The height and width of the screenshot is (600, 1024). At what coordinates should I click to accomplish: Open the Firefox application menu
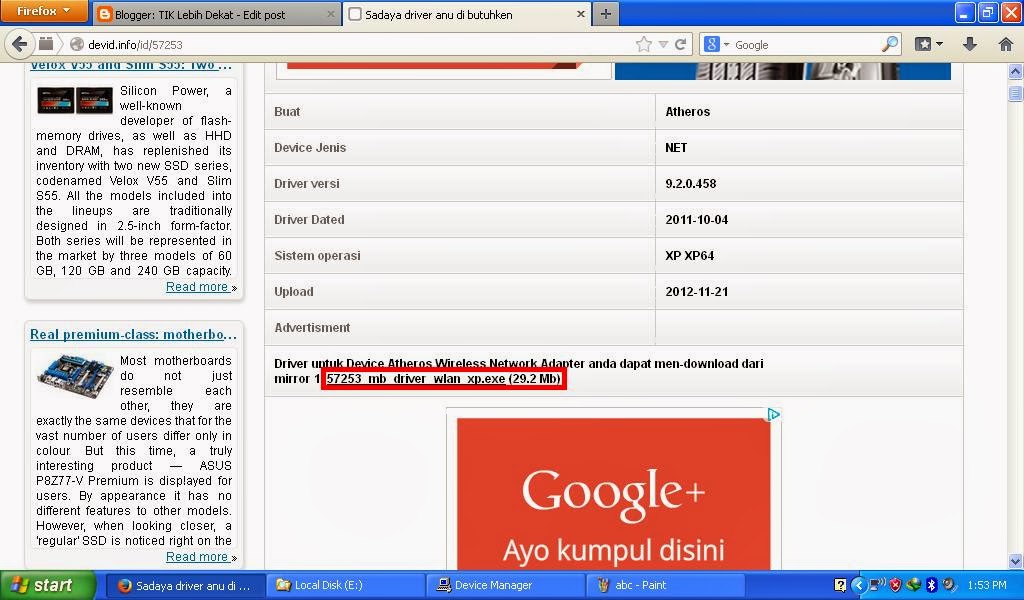click(44, 11)
